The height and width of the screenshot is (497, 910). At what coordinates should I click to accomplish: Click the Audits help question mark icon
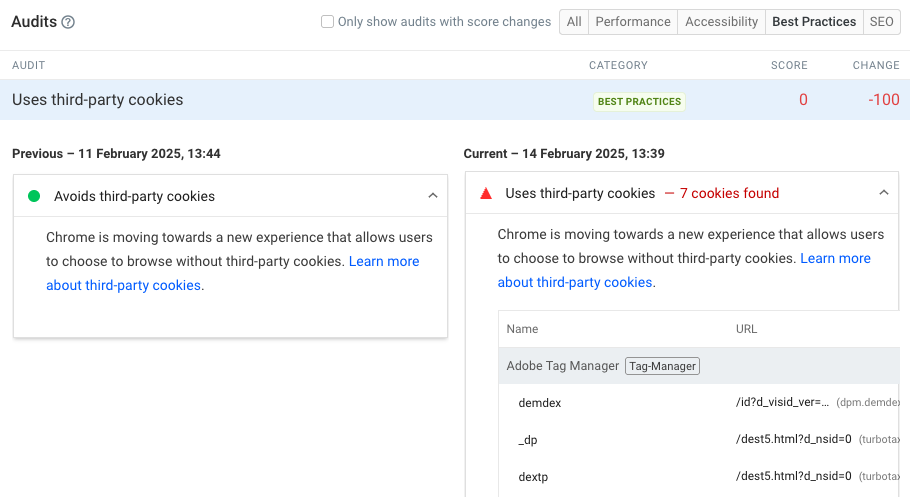click(68, 22)
